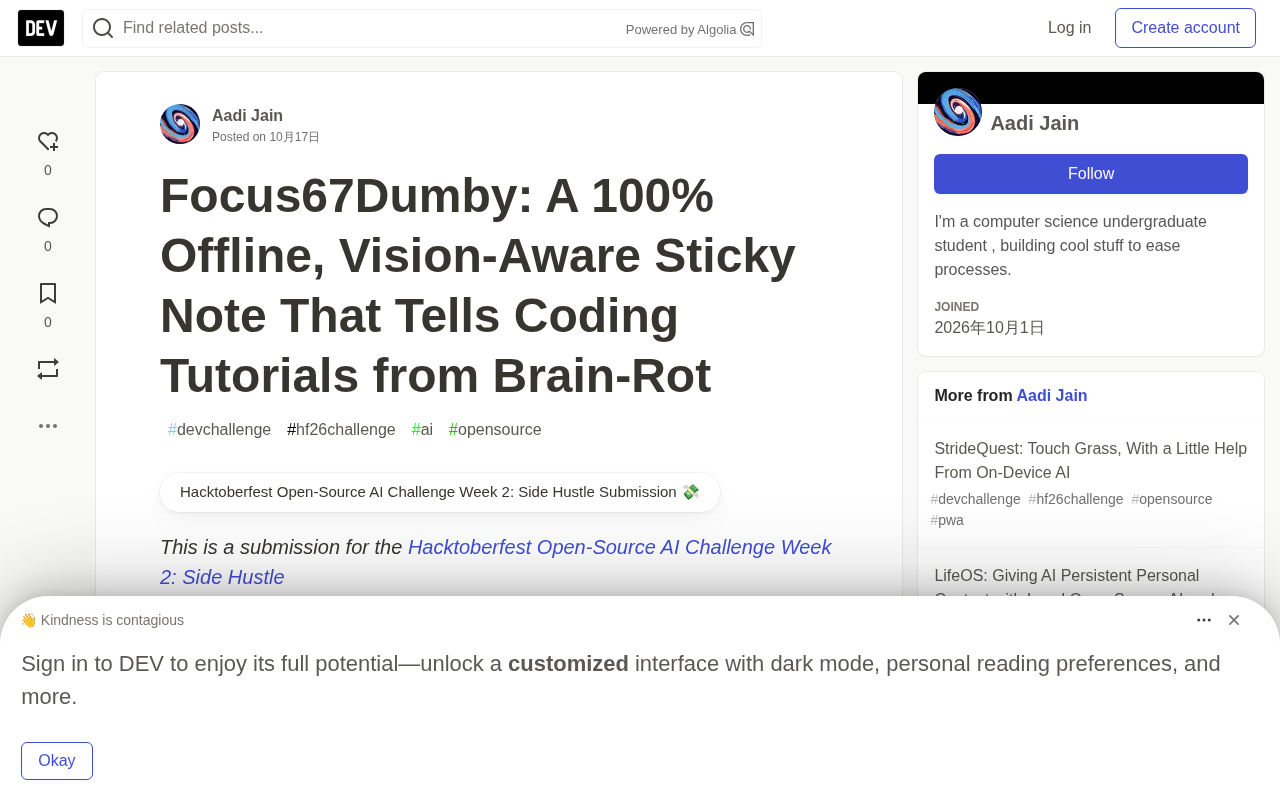Follow the Hacktoberfest Challenge Week 2 link
This screenshot has width=1280, height=800.
[496, 562]
